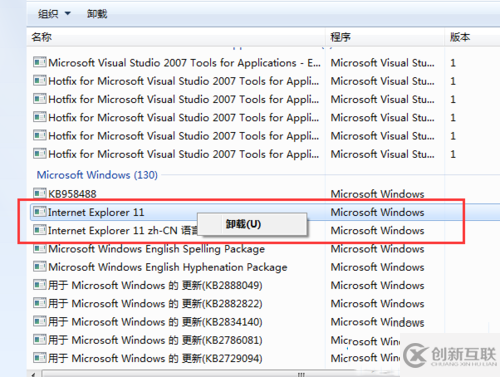The width and height of the screenshot is (500, 377).
Task: Select Microsoft Windows English Spelling Package
Action: coord(157,249)
